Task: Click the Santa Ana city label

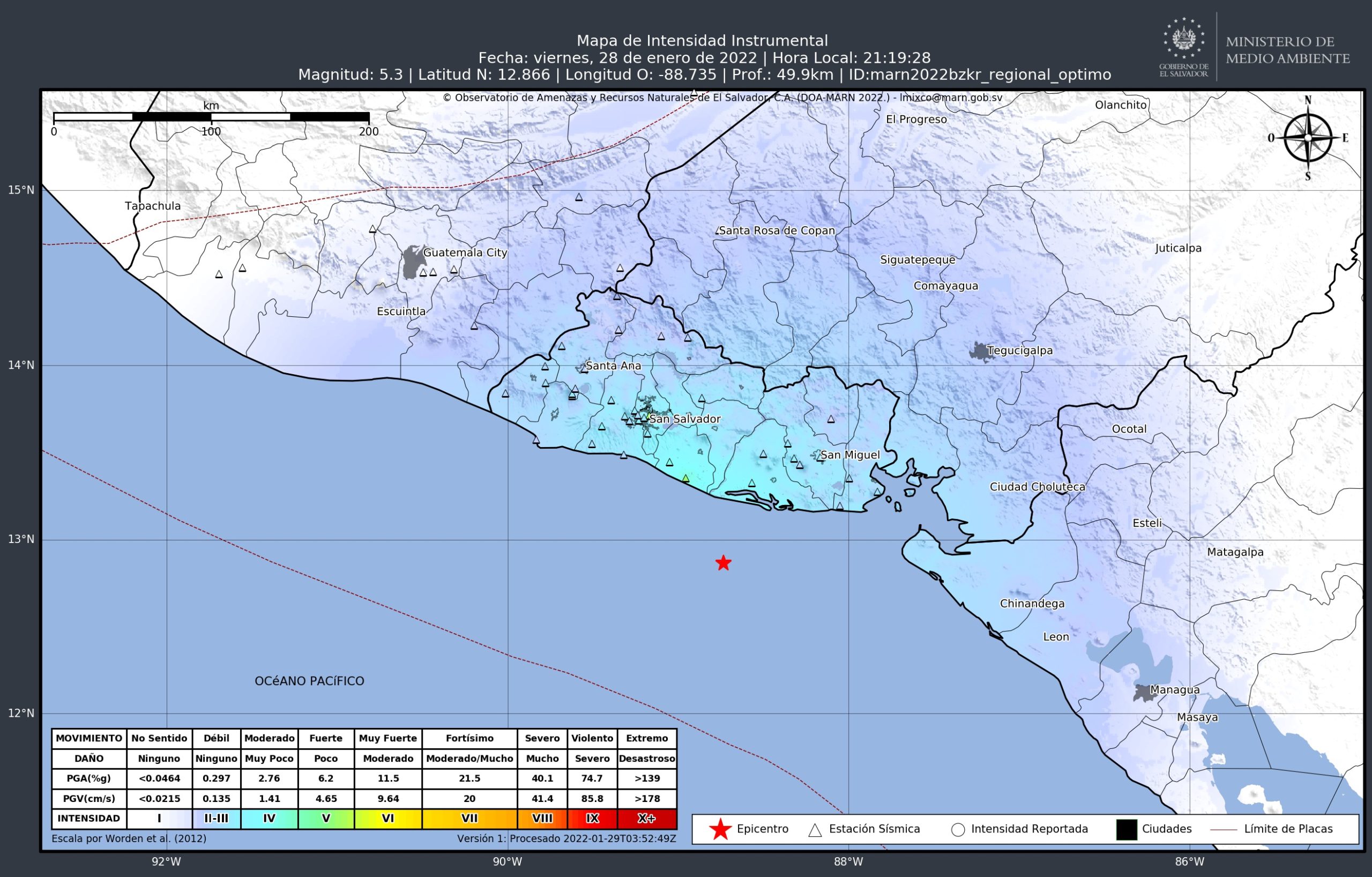Action: (614, 366)
